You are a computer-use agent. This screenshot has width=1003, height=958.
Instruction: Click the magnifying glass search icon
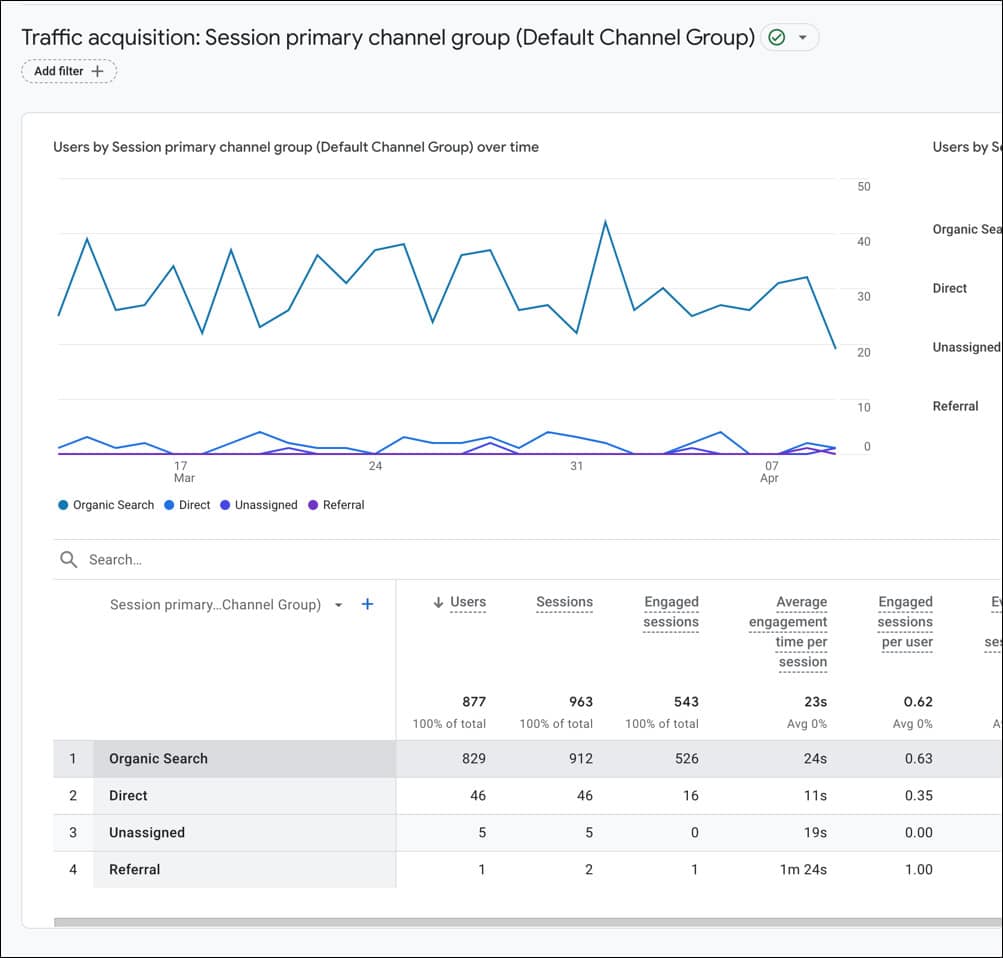coord(68,559)
